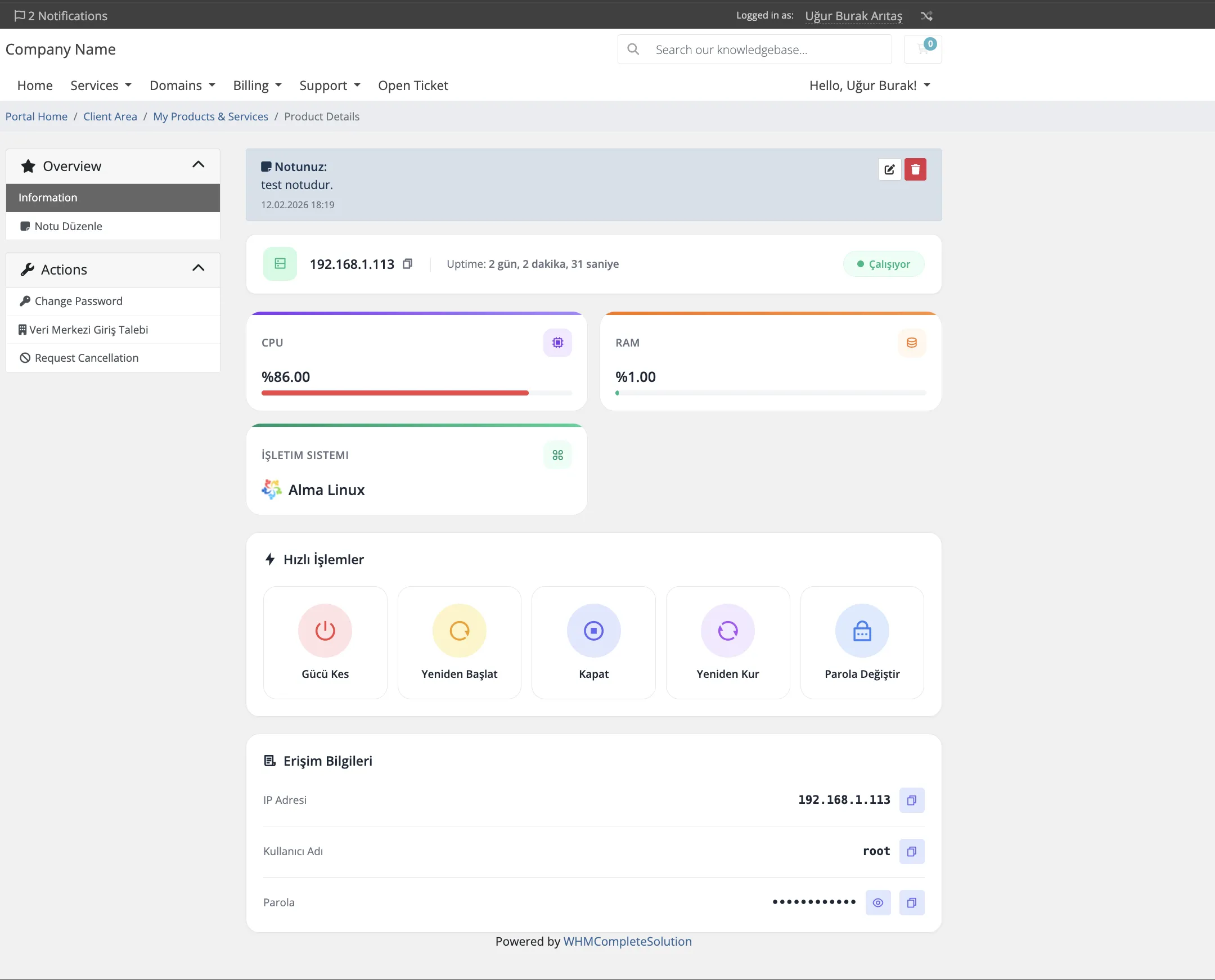Restart server with Yeniden Başlat icon
1215x980 pixels.
(x=460, y=631)
